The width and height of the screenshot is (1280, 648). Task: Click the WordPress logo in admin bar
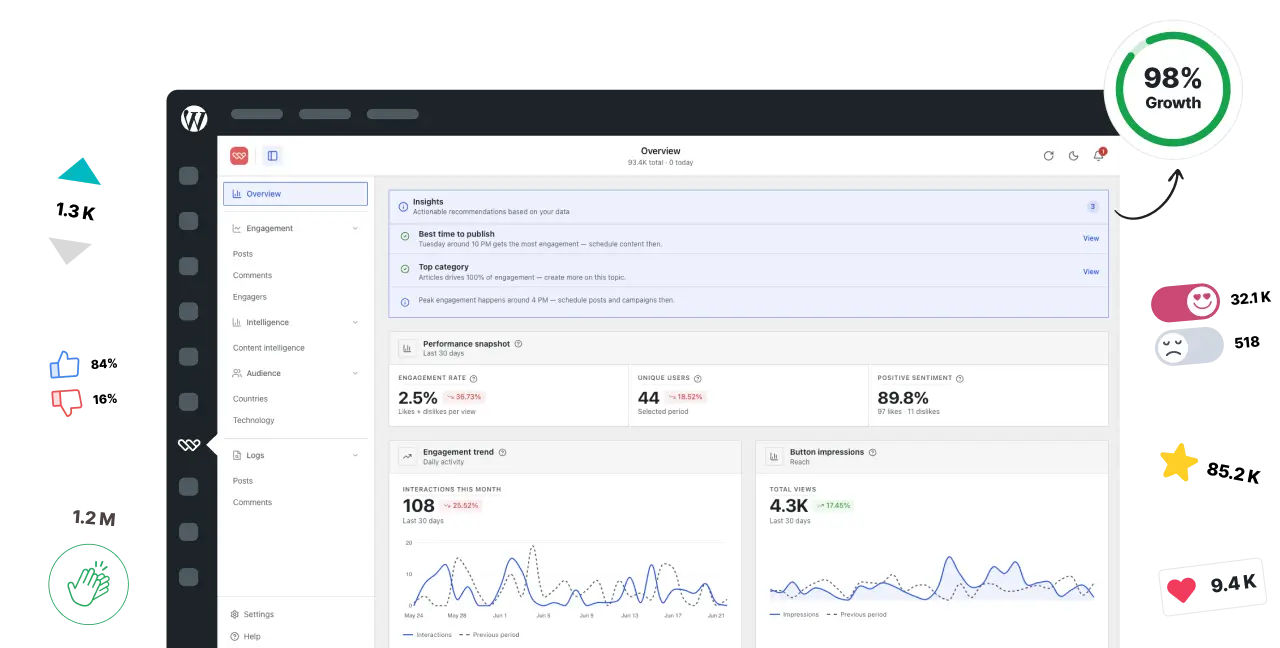coord(194,119)
